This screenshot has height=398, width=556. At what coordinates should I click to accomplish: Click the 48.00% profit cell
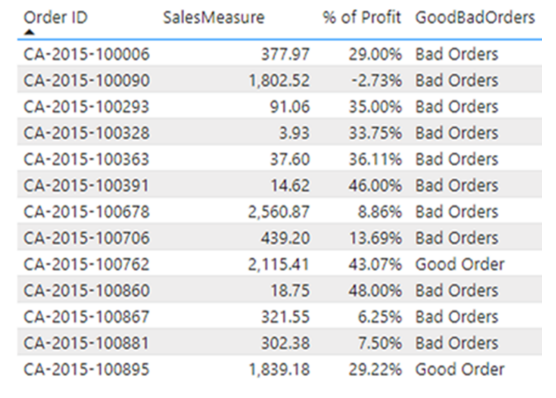[x=375, y=291]
